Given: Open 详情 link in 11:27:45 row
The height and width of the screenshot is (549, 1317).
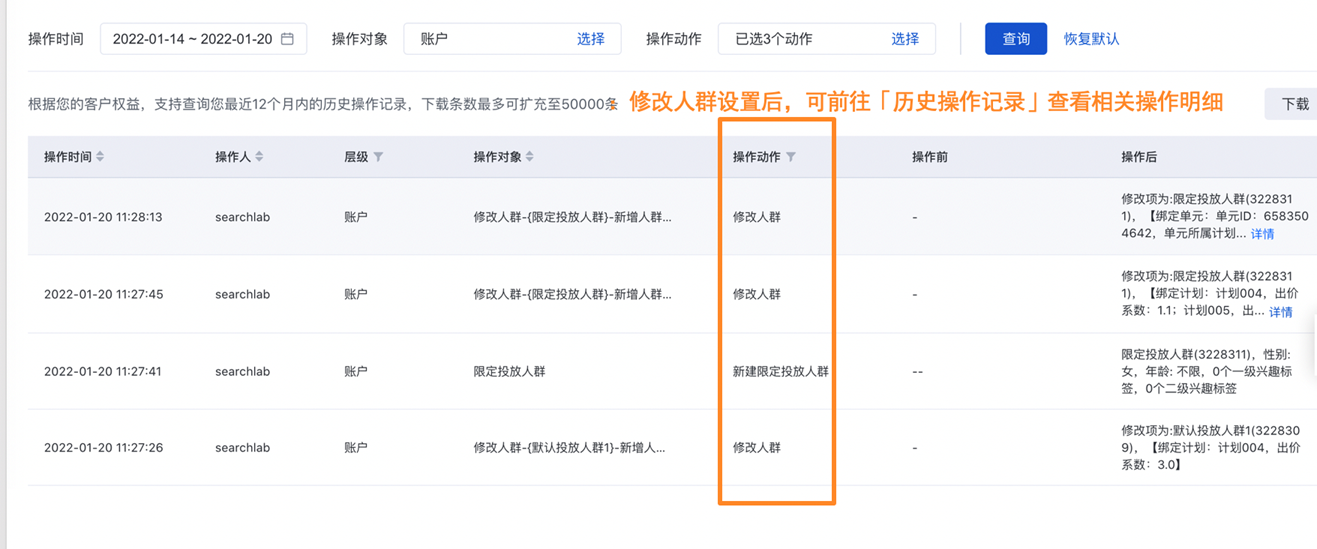Looking at the screenshot, I should [1280, 312].
